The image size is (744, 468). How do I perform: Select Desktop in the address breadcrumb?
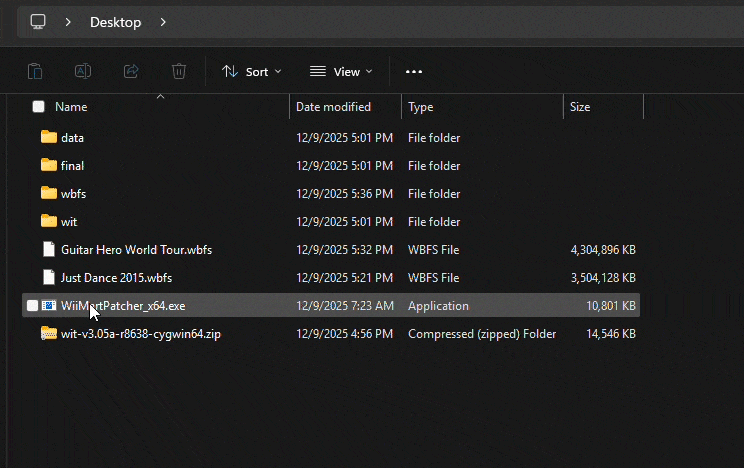coord(115,21)
